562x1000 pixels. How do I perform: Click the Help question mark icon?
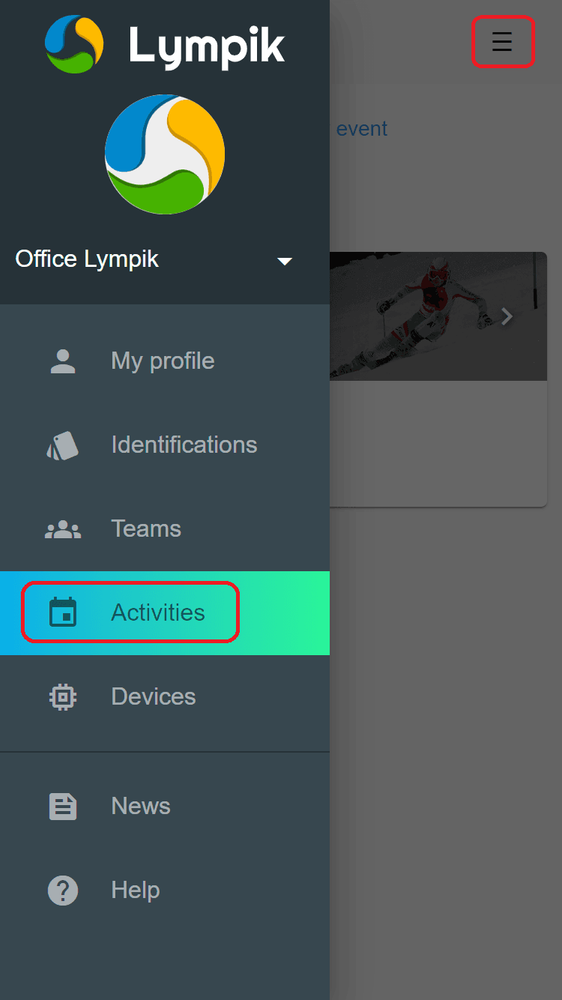[x=63, y=890]
